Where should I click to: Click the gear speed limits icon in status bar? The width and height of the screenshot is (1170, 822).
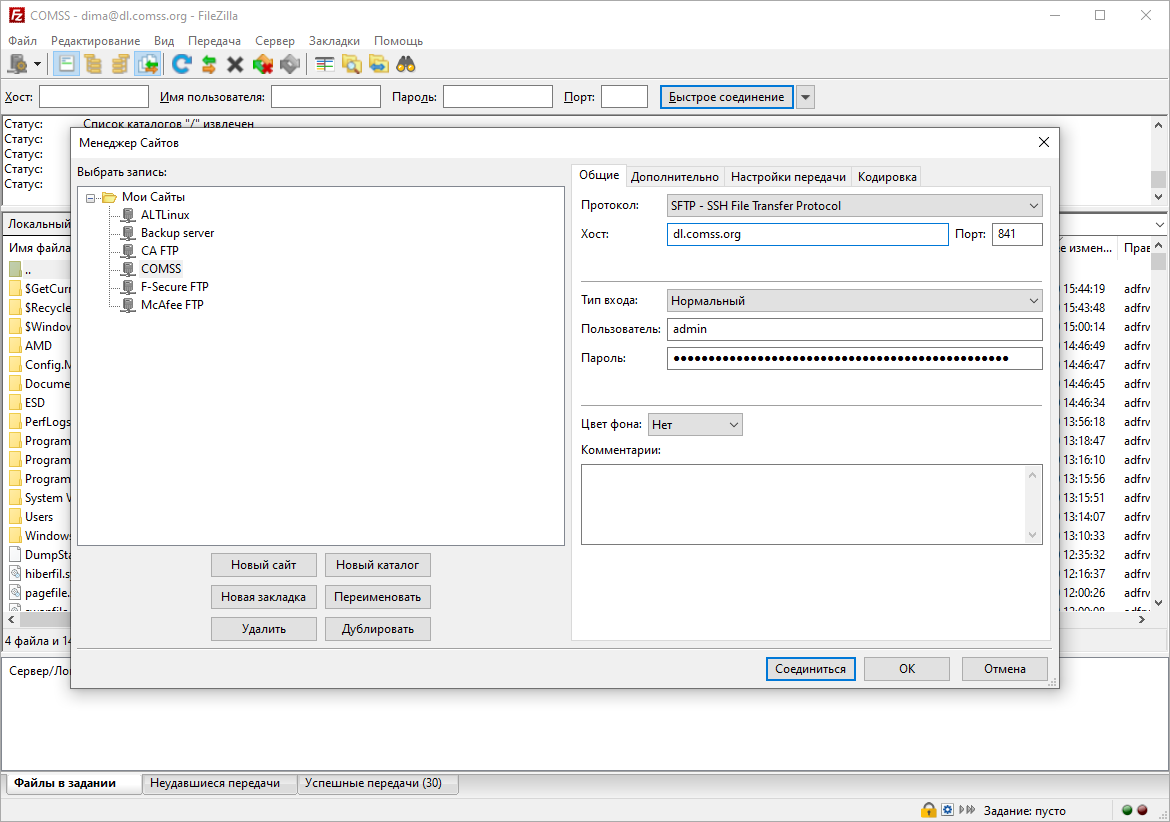point(947,809)
